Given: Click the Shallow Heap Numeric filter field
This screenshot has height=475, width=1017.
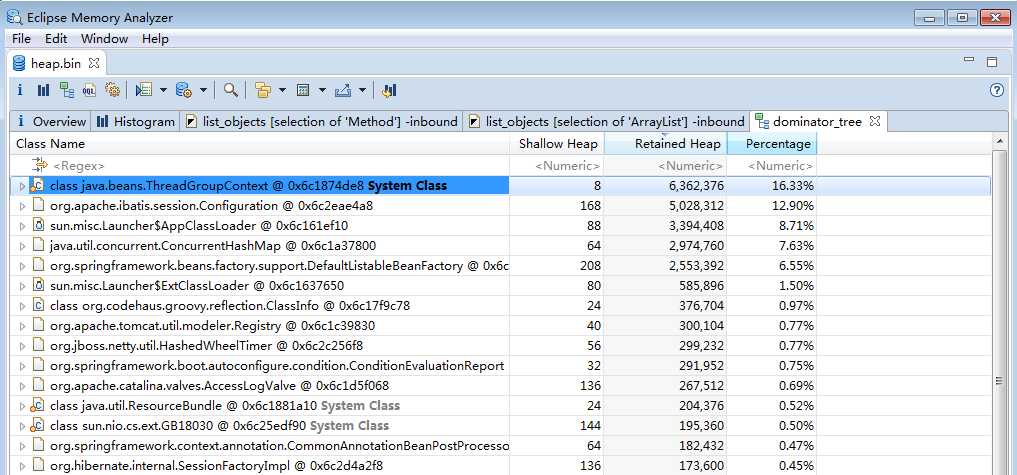Looking at the screenshot, I should pos(556,165).
